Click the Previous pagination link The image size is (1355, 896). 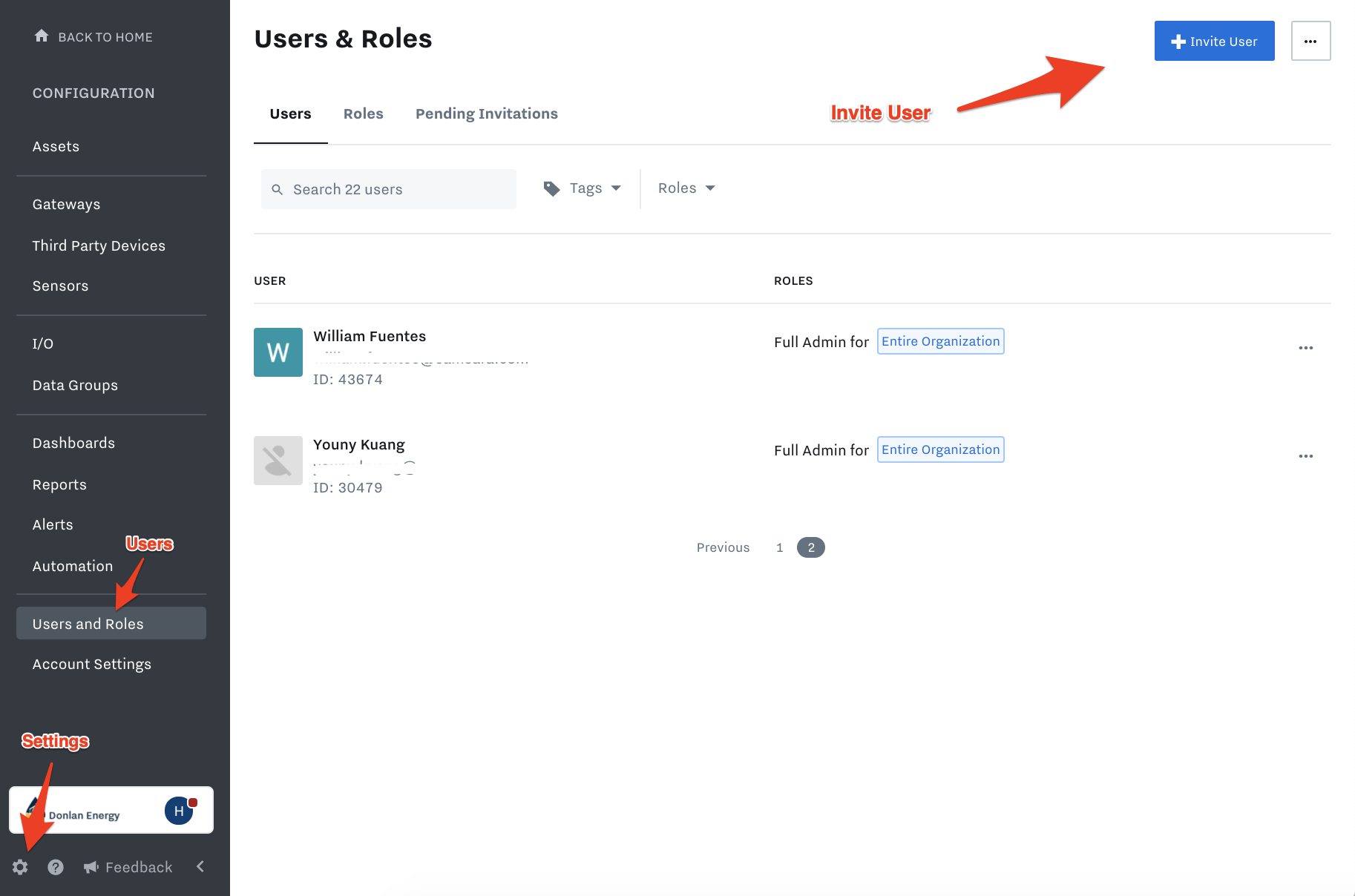point(723,547)
